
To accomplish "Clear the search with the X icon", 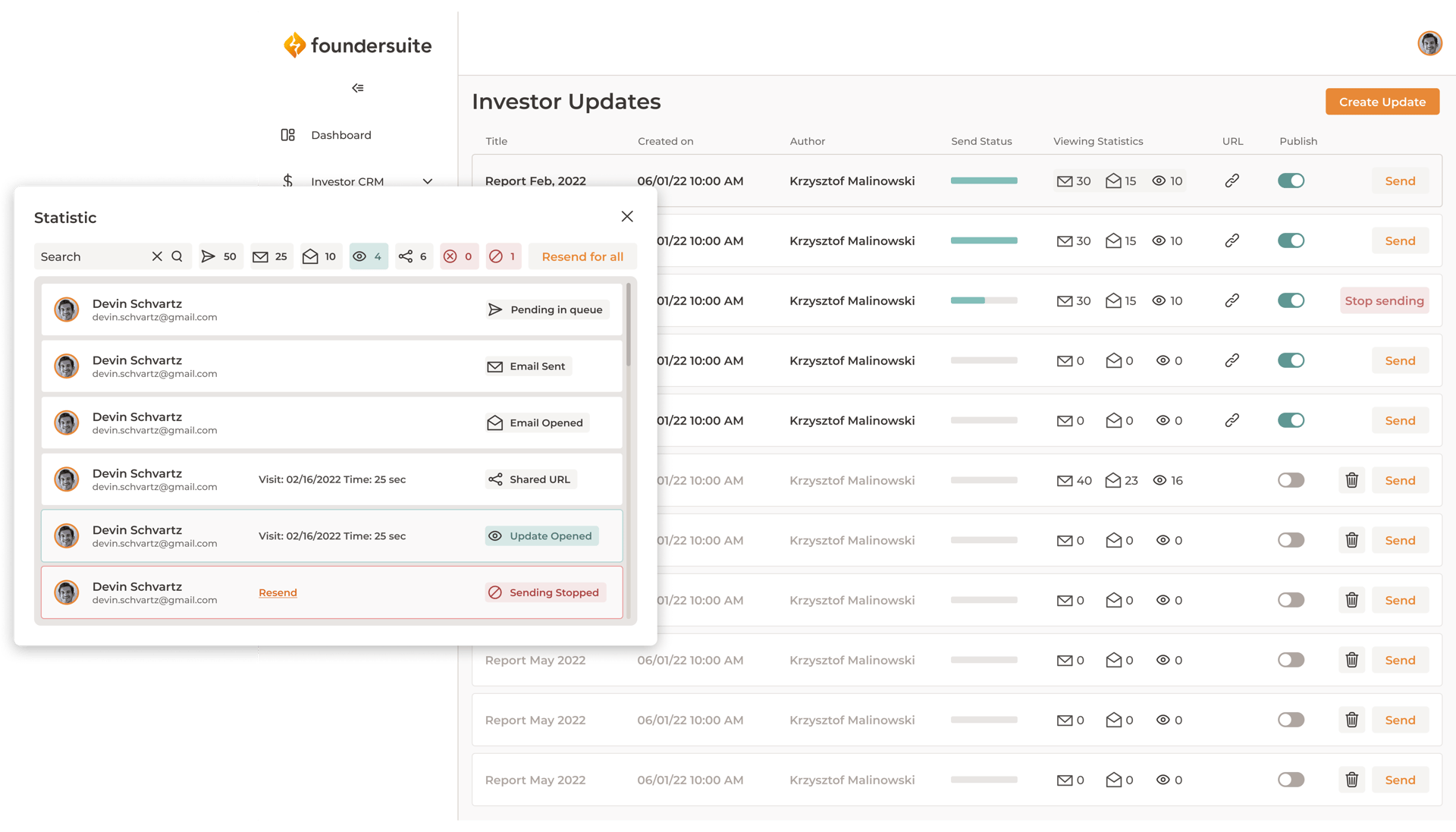I will 157,256.
